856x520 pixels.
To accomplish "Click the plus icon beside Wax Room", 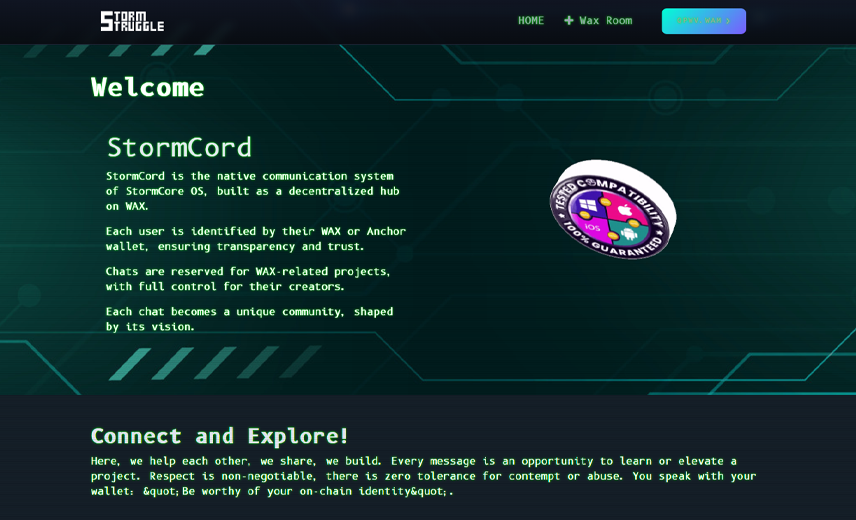I will coord(569,21).
